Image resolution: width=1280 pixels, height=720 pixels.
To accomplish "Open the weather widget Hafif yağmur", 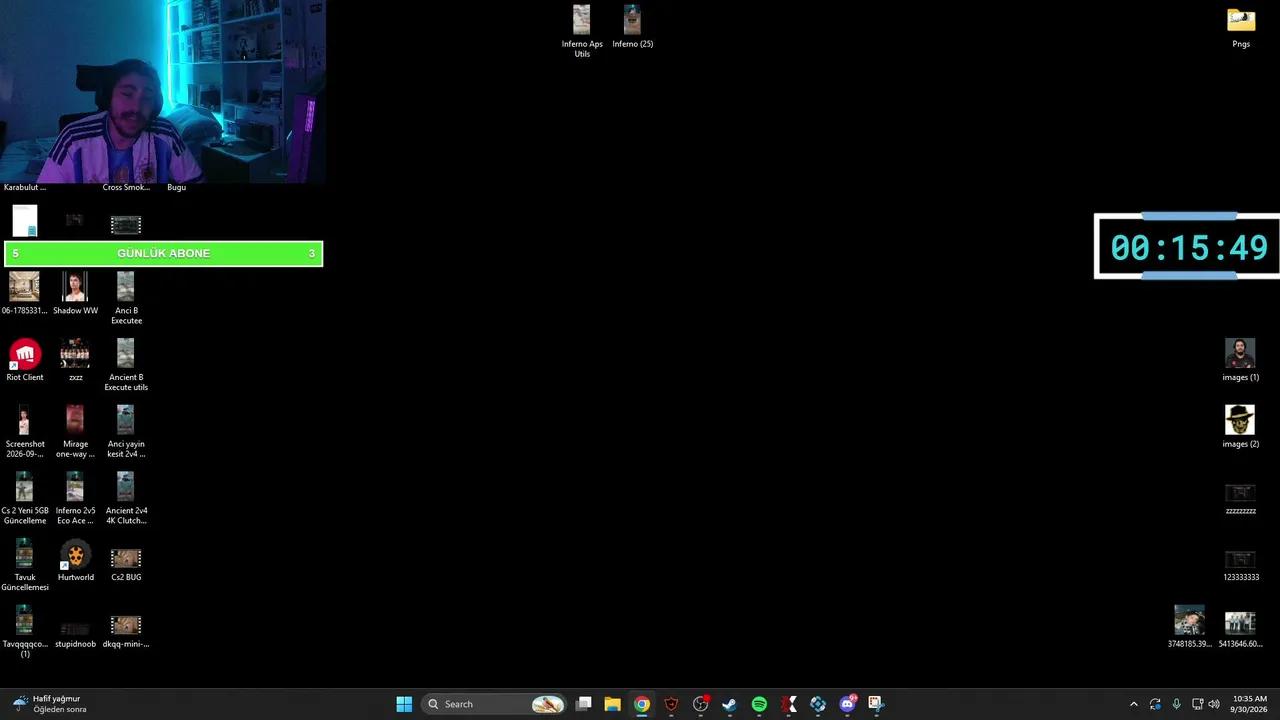I will pos(48,704).
